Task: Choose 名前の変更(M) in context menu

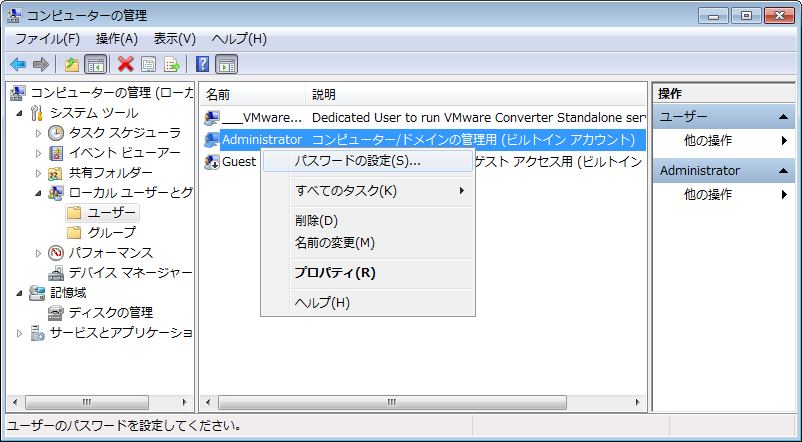Action: click(x=368, y=242)
